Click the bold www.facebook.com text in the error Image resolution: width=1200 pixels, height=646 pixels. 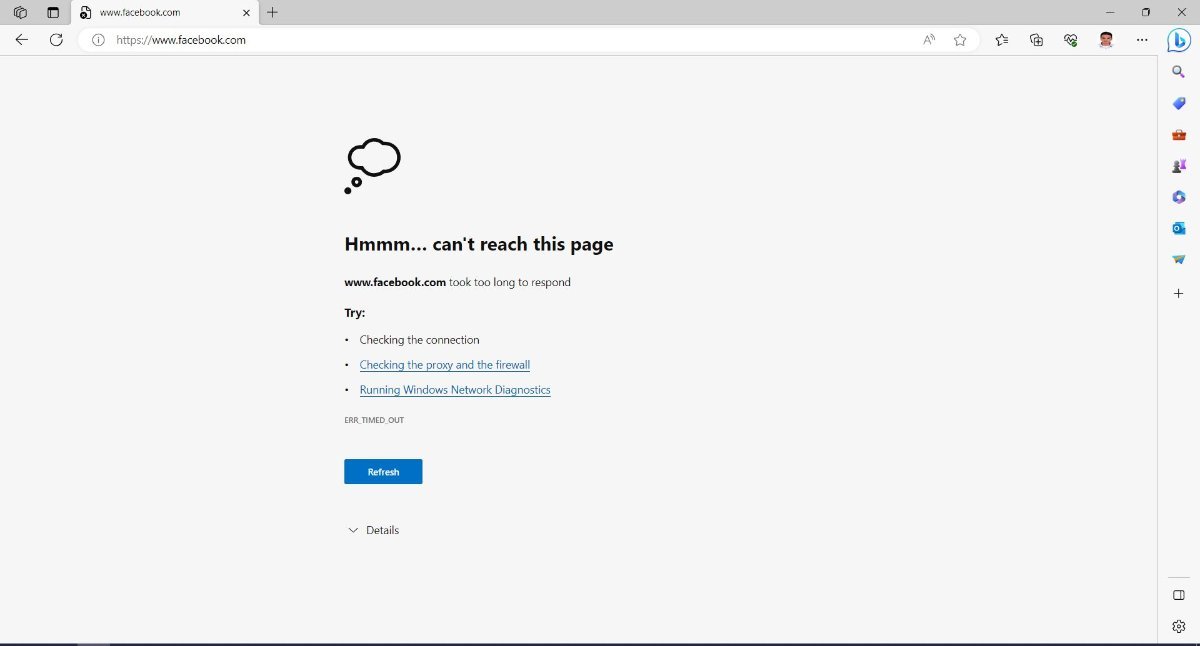pyautogui.click(x=395, y=282)
